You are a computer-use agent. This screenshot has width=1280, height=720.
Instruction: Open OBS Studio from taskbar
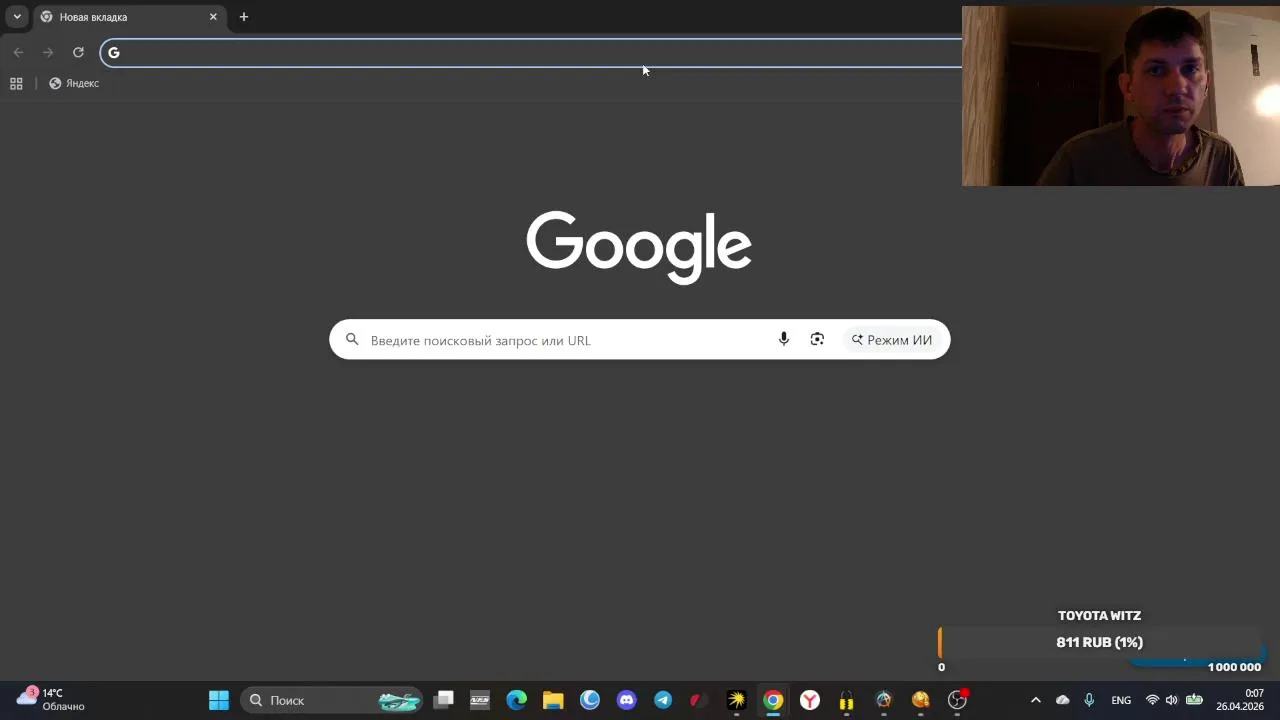[957, 700]
